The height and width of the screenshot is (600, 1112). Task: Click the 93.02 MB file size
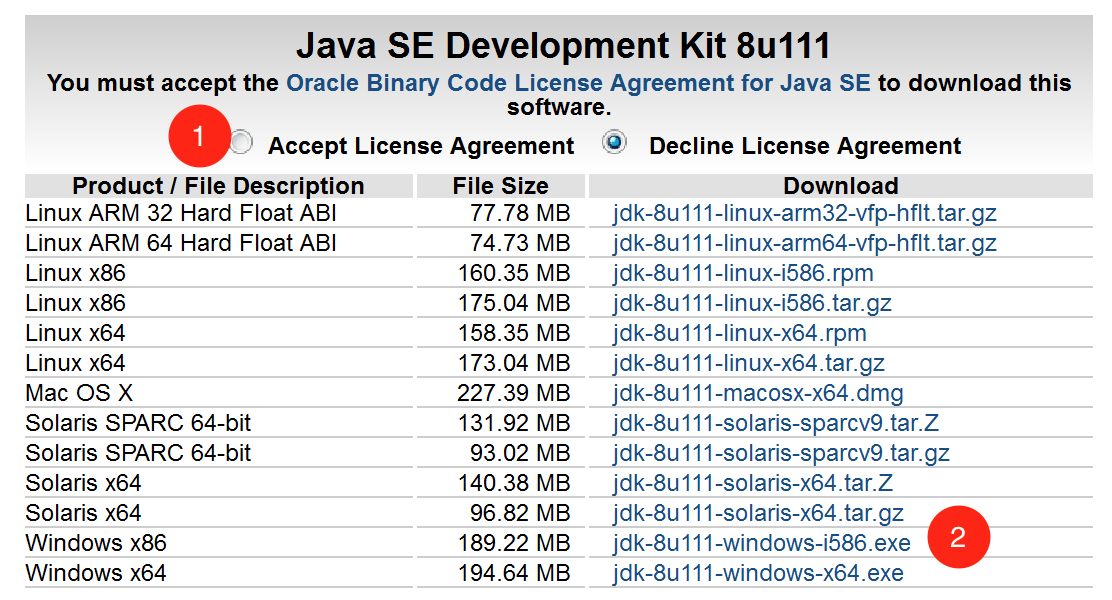(x=520, y=452)
